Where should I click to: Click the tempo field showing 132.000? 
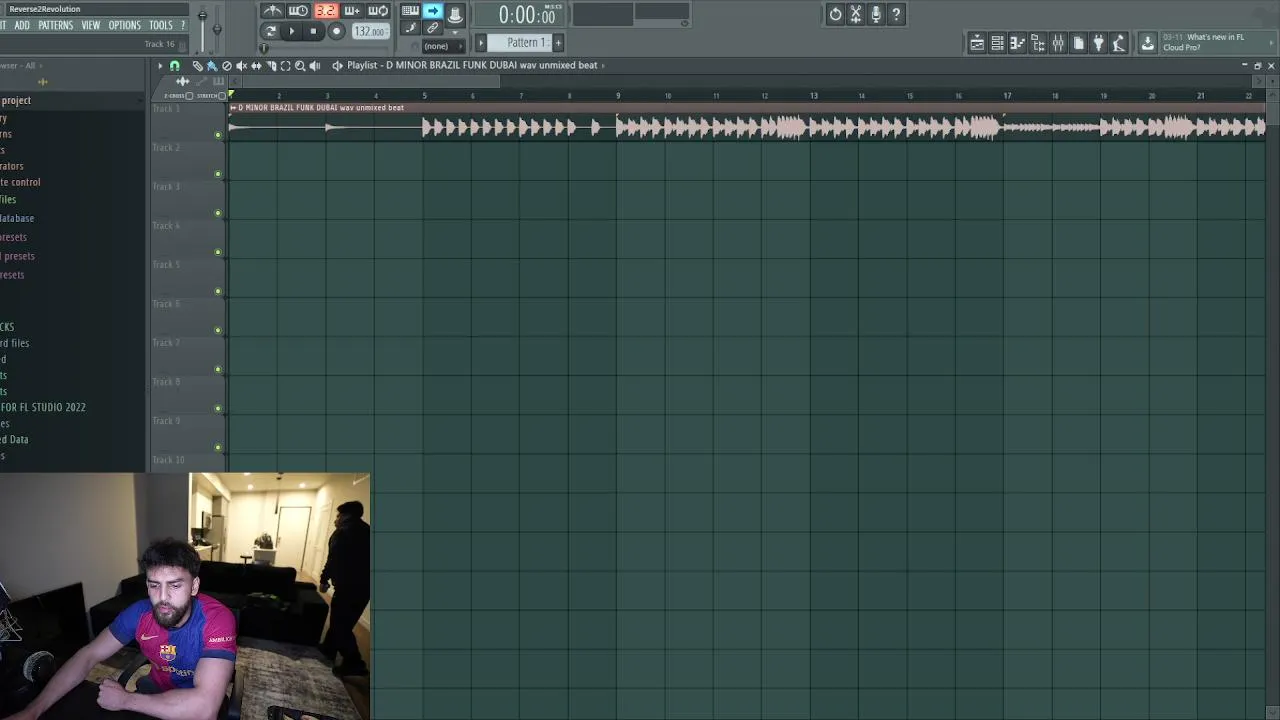(370, 31)
